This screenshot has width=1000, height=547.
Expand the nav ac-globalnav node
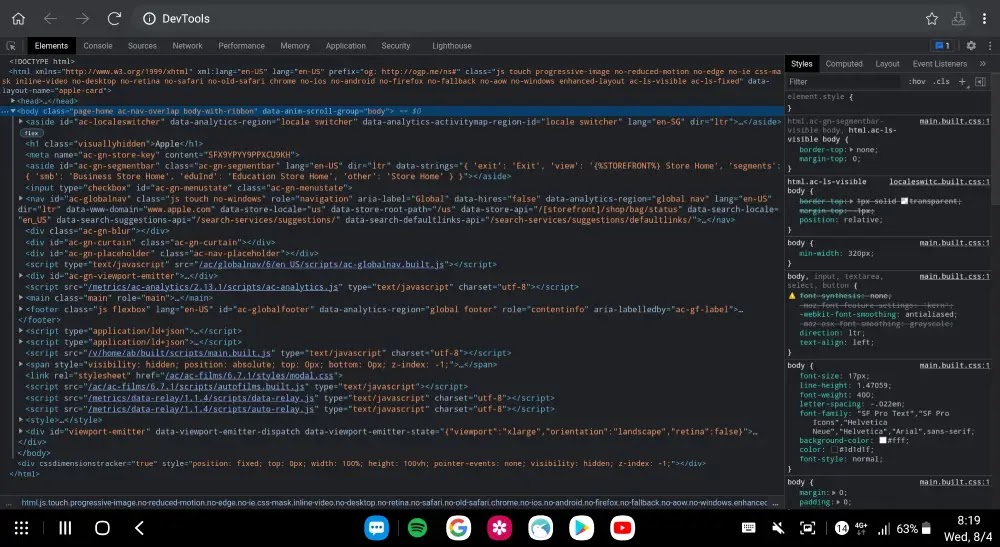(21, 198)
